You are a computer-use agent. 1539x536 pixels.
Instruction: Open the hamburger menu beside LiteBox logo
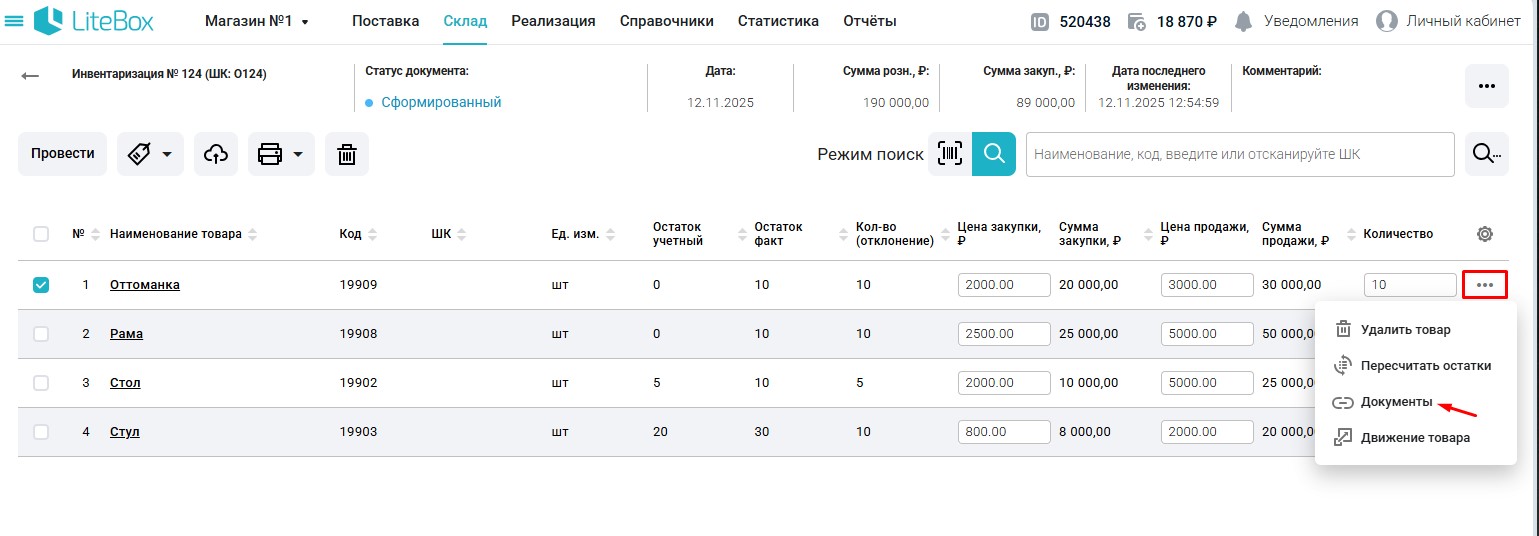point(15,21)
